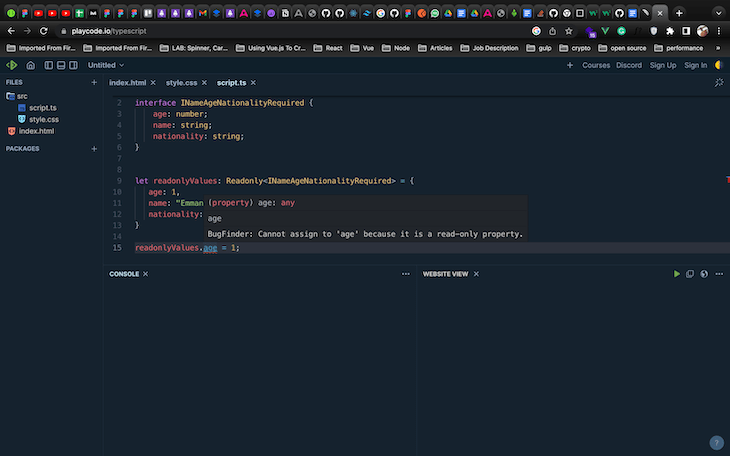Open style.css in the file tree
Viewport: 730px width, 456px height.
[38, 119]
